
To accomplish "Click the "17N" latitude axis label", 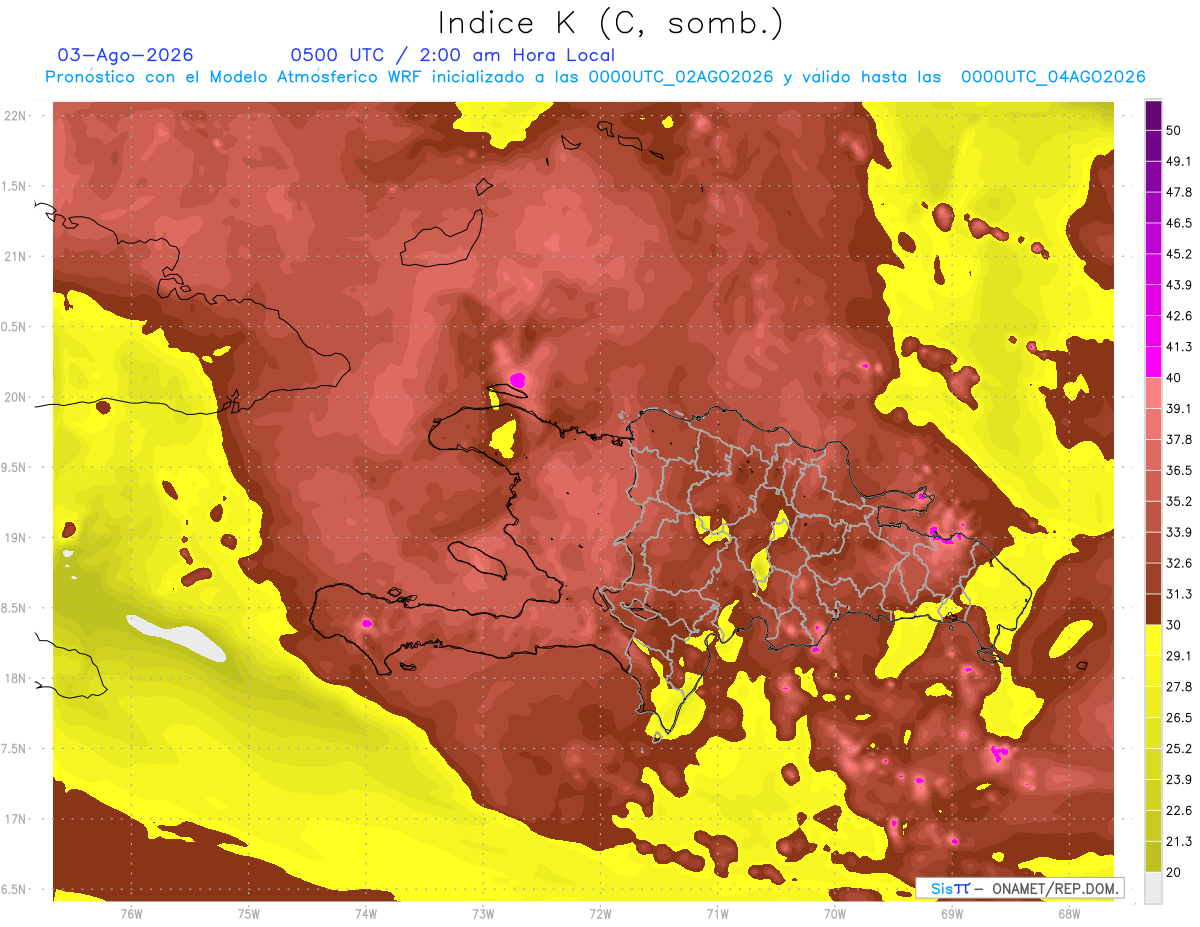I will coord(15,819).
